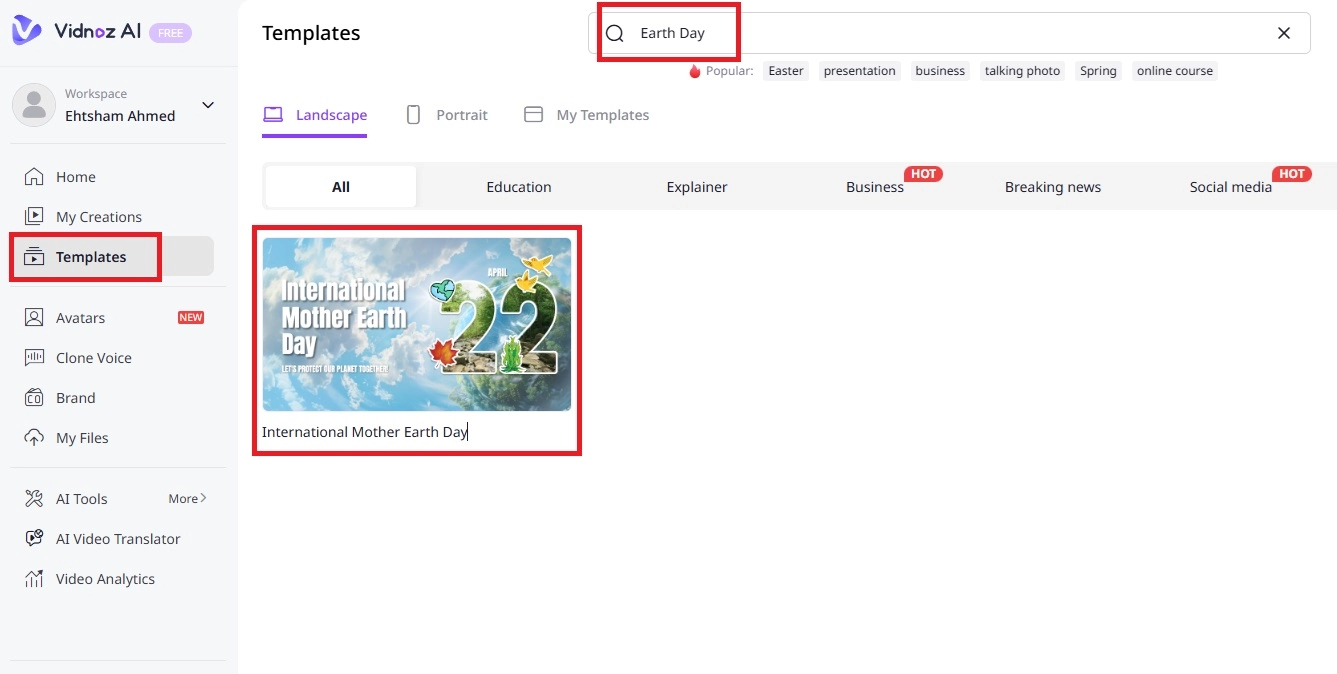Select the My Creations icon

35,216
